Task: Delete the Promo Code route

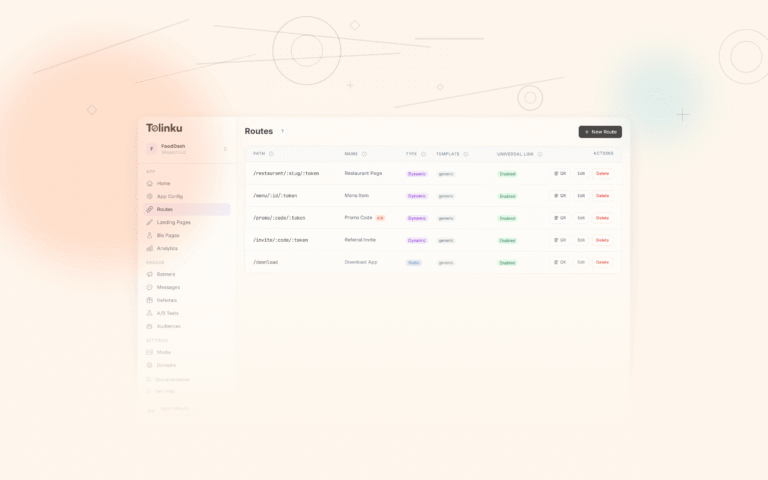Action: tap(602, 218)
